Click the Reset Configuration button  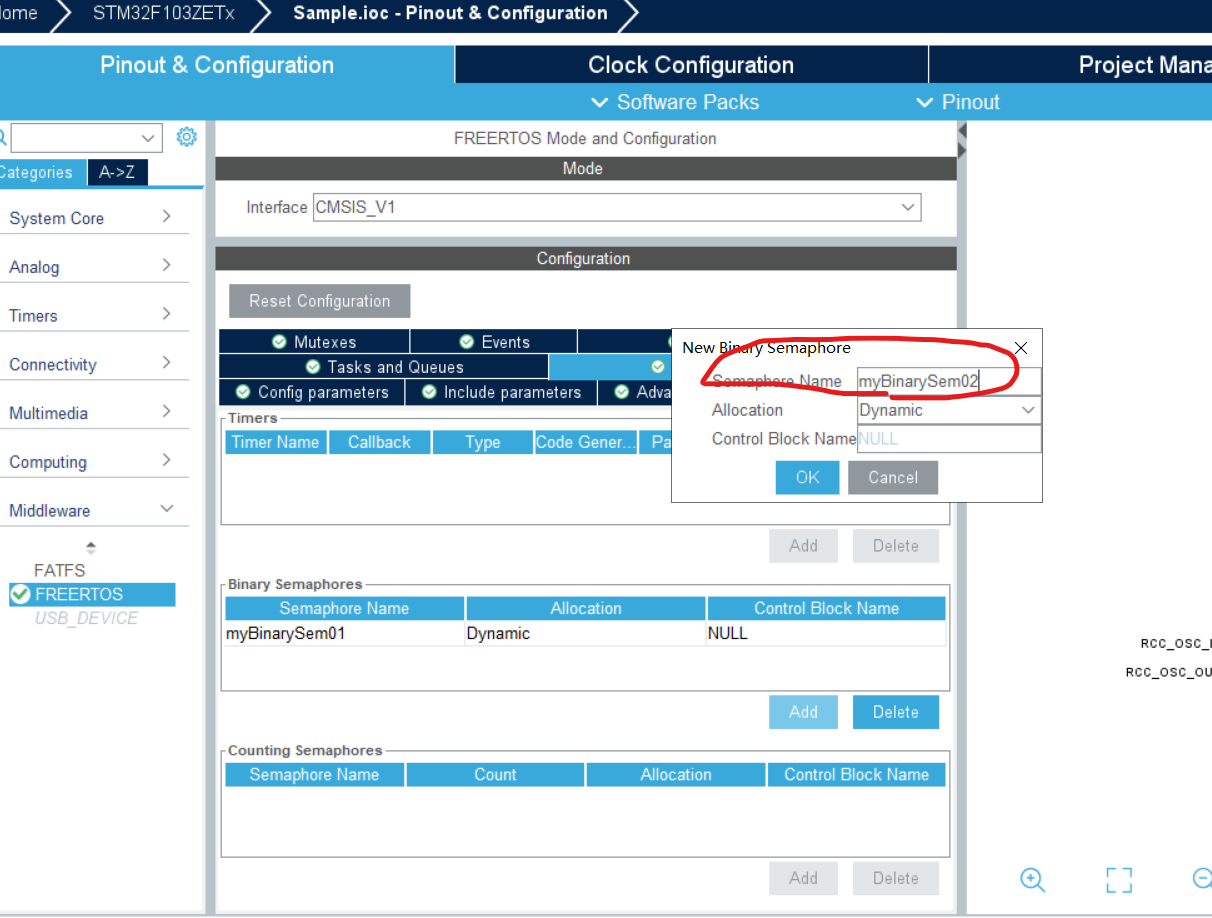[320, 301]
